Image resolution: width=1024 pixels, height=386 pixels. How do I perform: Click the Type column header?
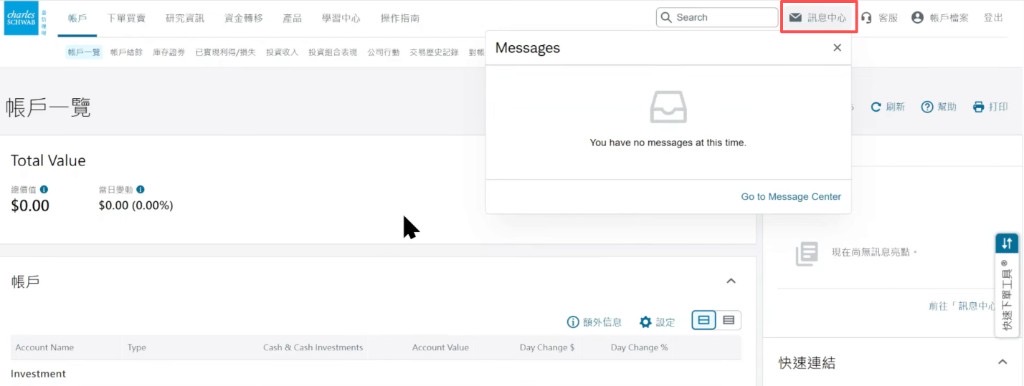coord(136,347)
